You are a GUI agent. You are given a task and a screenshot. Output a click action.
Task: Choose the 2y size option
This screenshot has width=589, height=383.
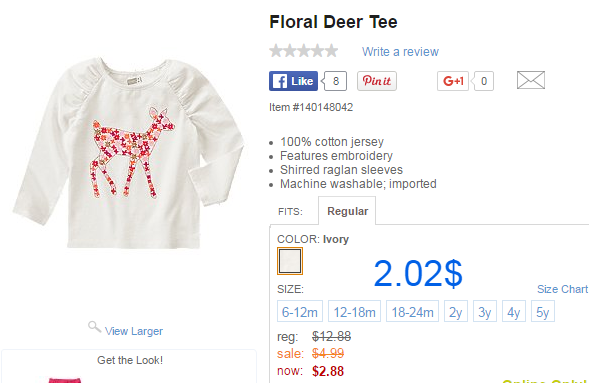click(456, 311)
